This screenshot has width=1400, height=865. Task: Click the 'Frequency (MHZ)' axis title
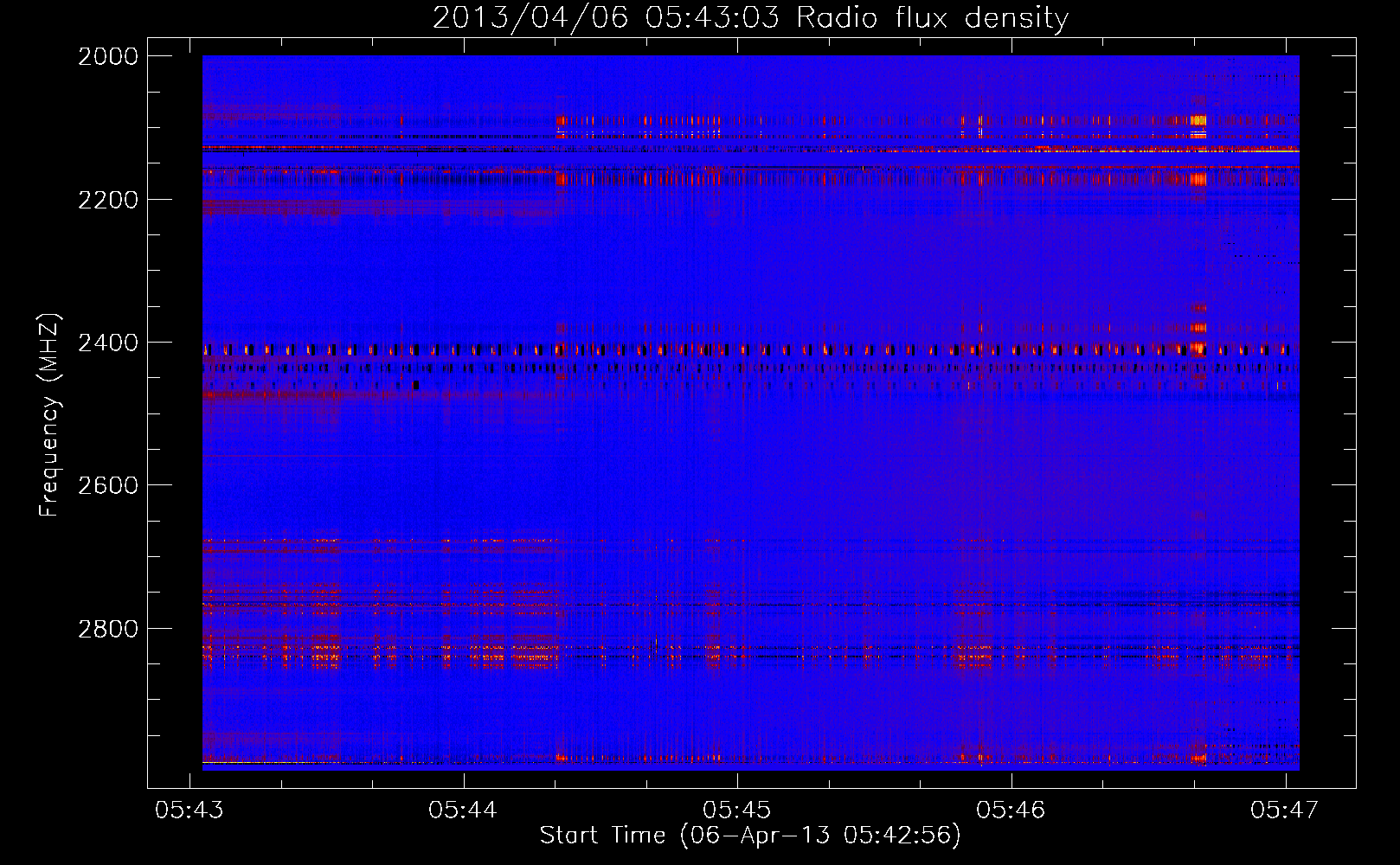pos(50,415)
